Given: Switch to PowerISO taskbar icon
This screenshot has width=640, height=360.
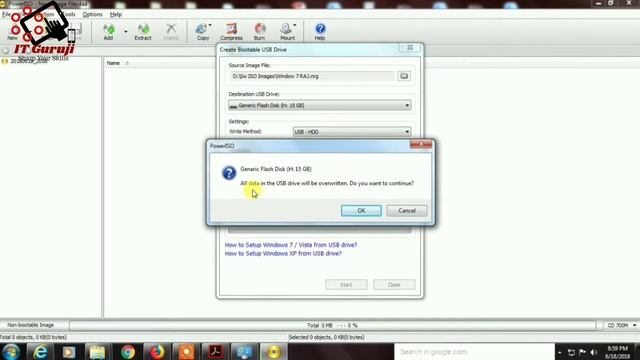Looking at the screenshot, I should click(274, 352).
